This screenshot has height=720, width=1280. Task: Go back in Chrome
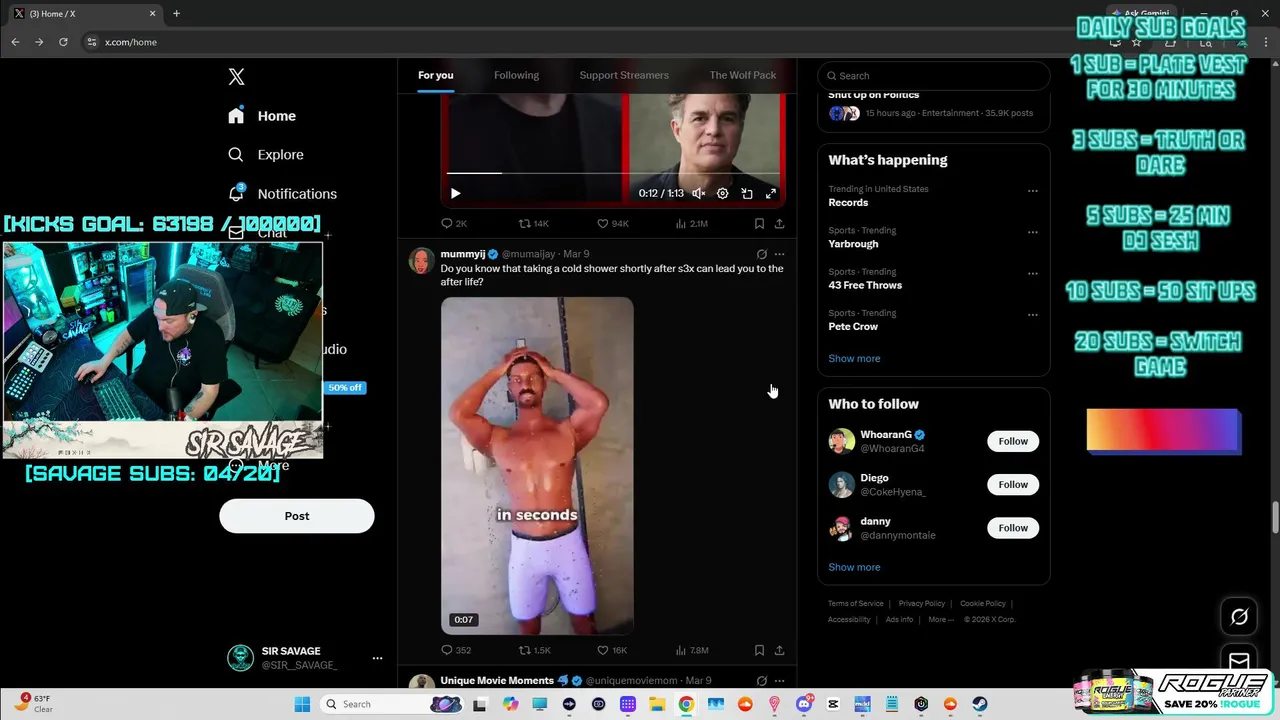click(15, 42)
